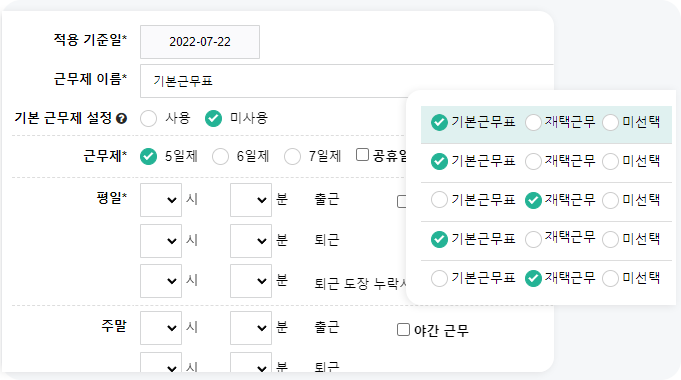Open the 주말 출근 minute dropdown
Viewport: 681px width, 380px height.
(x=251, y=328)
